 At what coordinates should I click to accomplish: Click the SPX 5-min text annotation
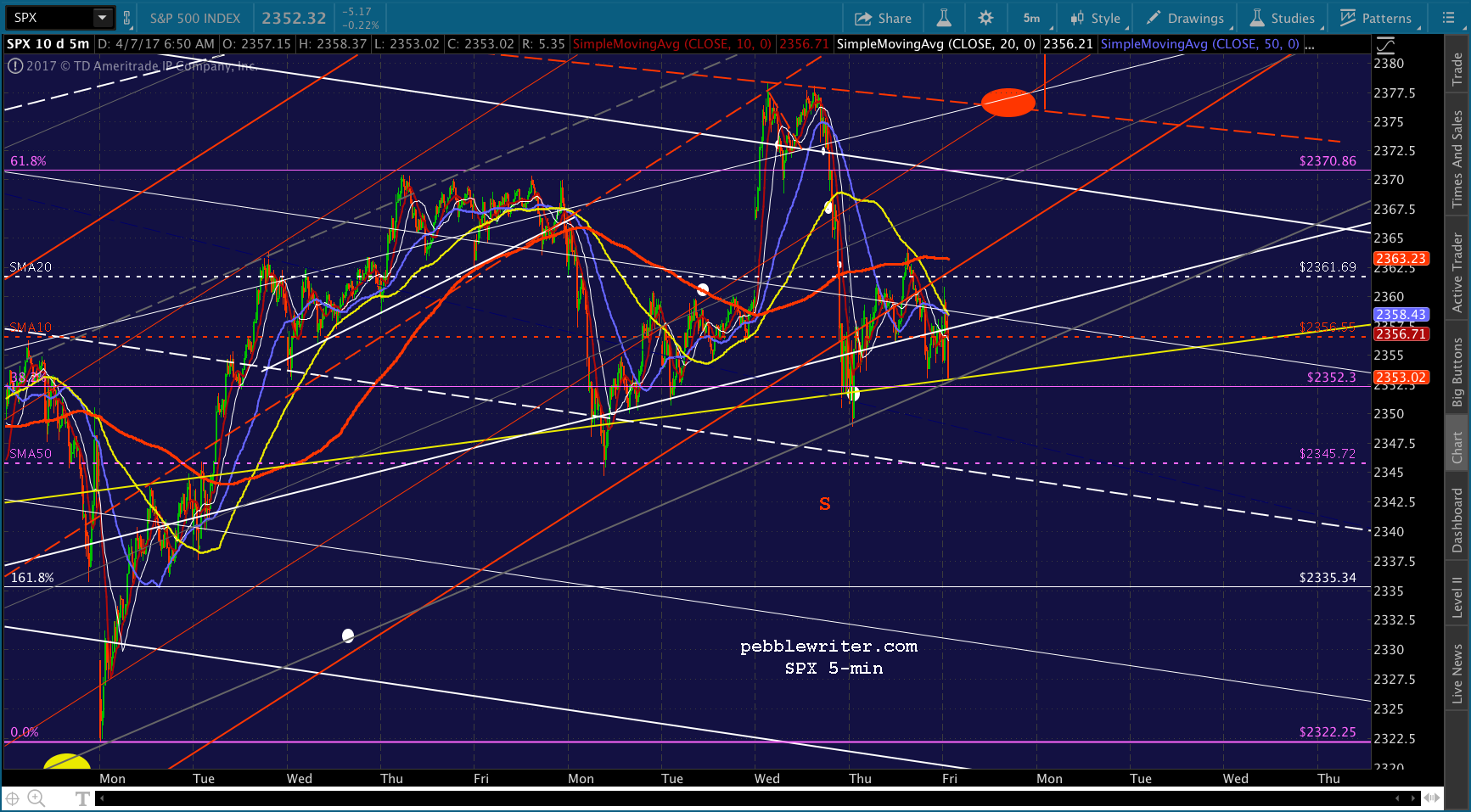pyautogui.click(x=834, y=669)
